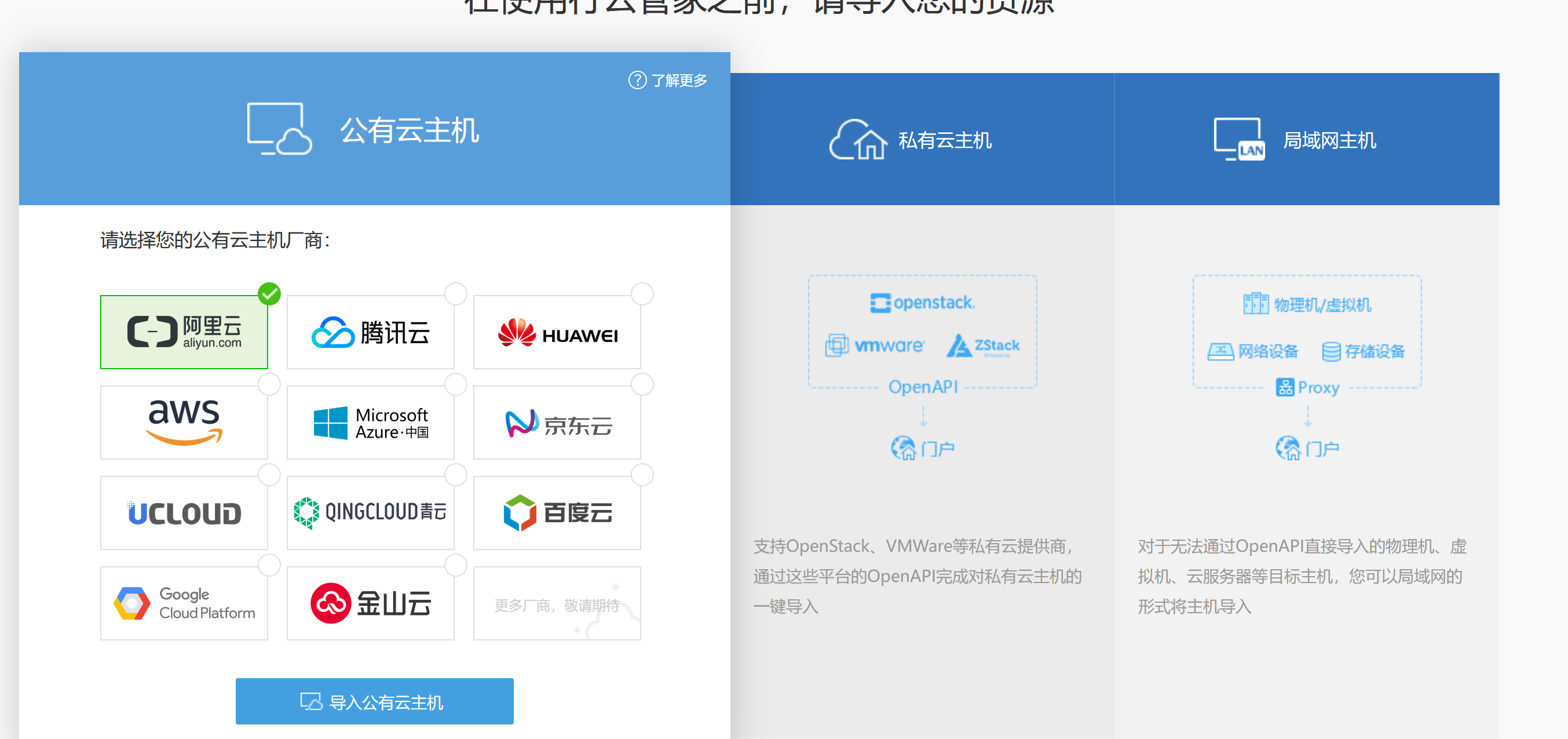Click the private cloud description starting 支持OpenStack
The height and width of the screenshot is (739, 1568).
point(918,576)
